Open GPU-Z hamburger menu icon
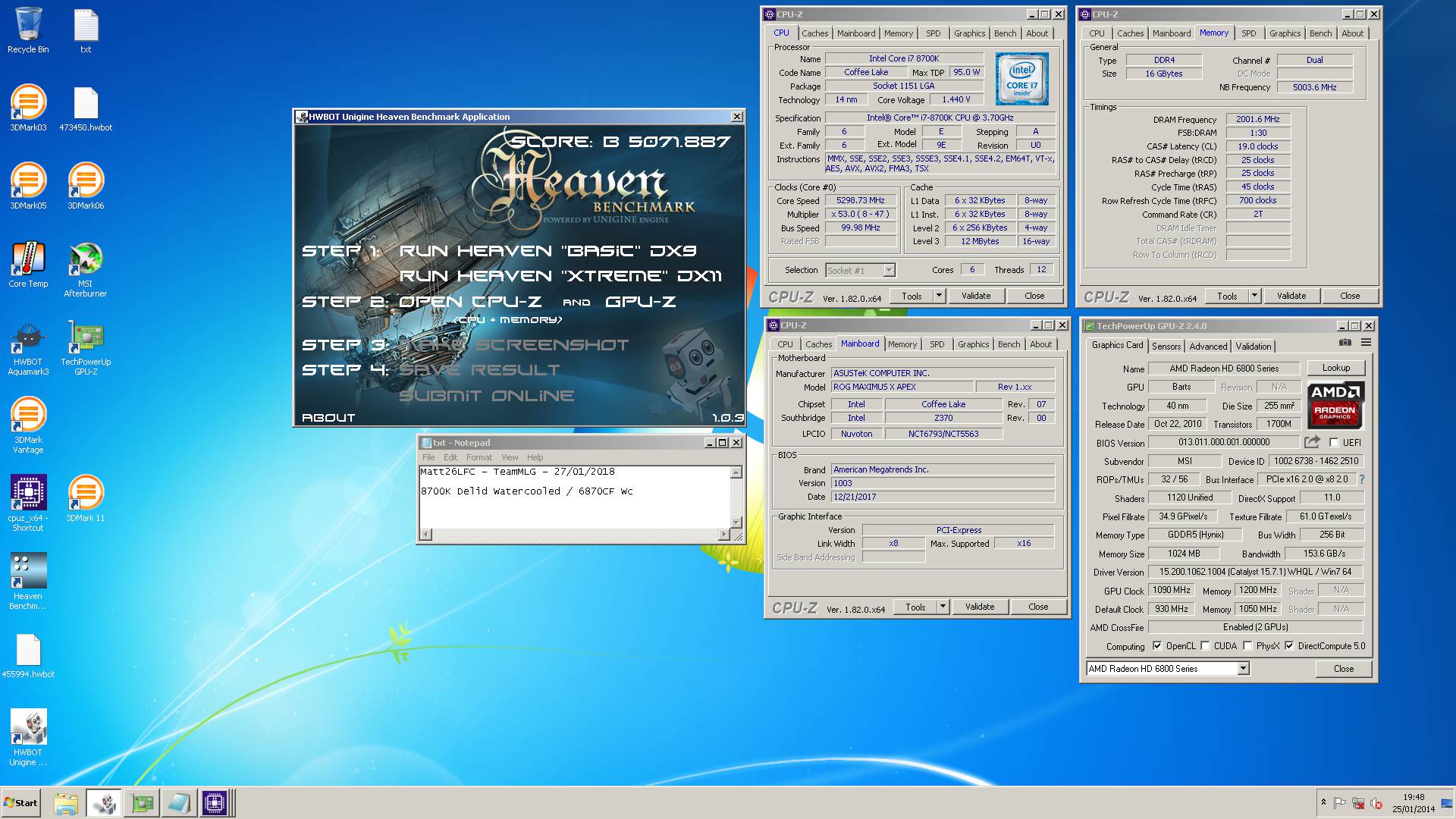The height and width of the screenshot is (819, 1456). 1366,343
